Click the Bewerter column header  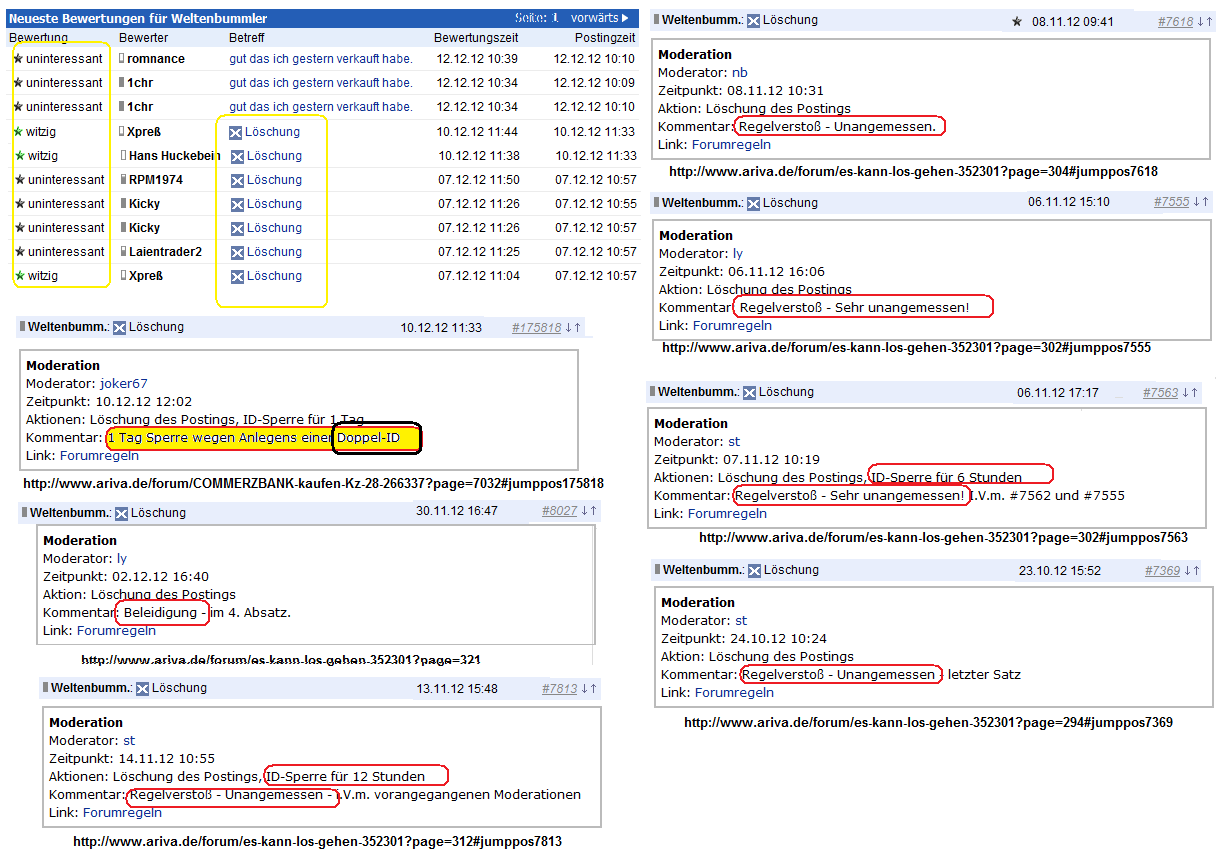(144, 37)
